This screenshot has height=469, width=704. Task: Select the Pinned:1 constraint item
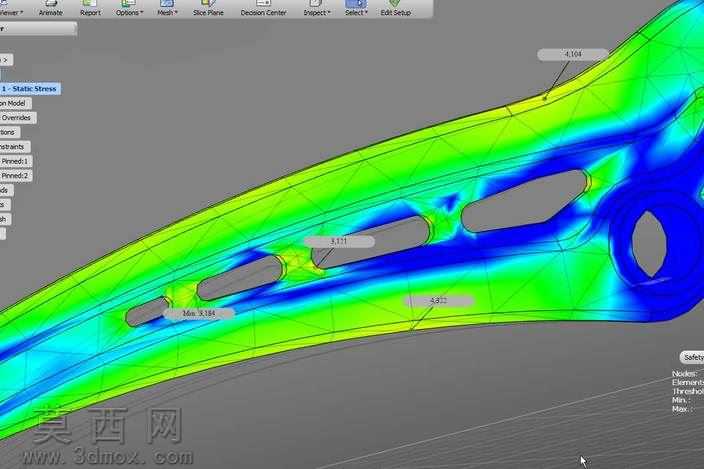tap(15, 161)
